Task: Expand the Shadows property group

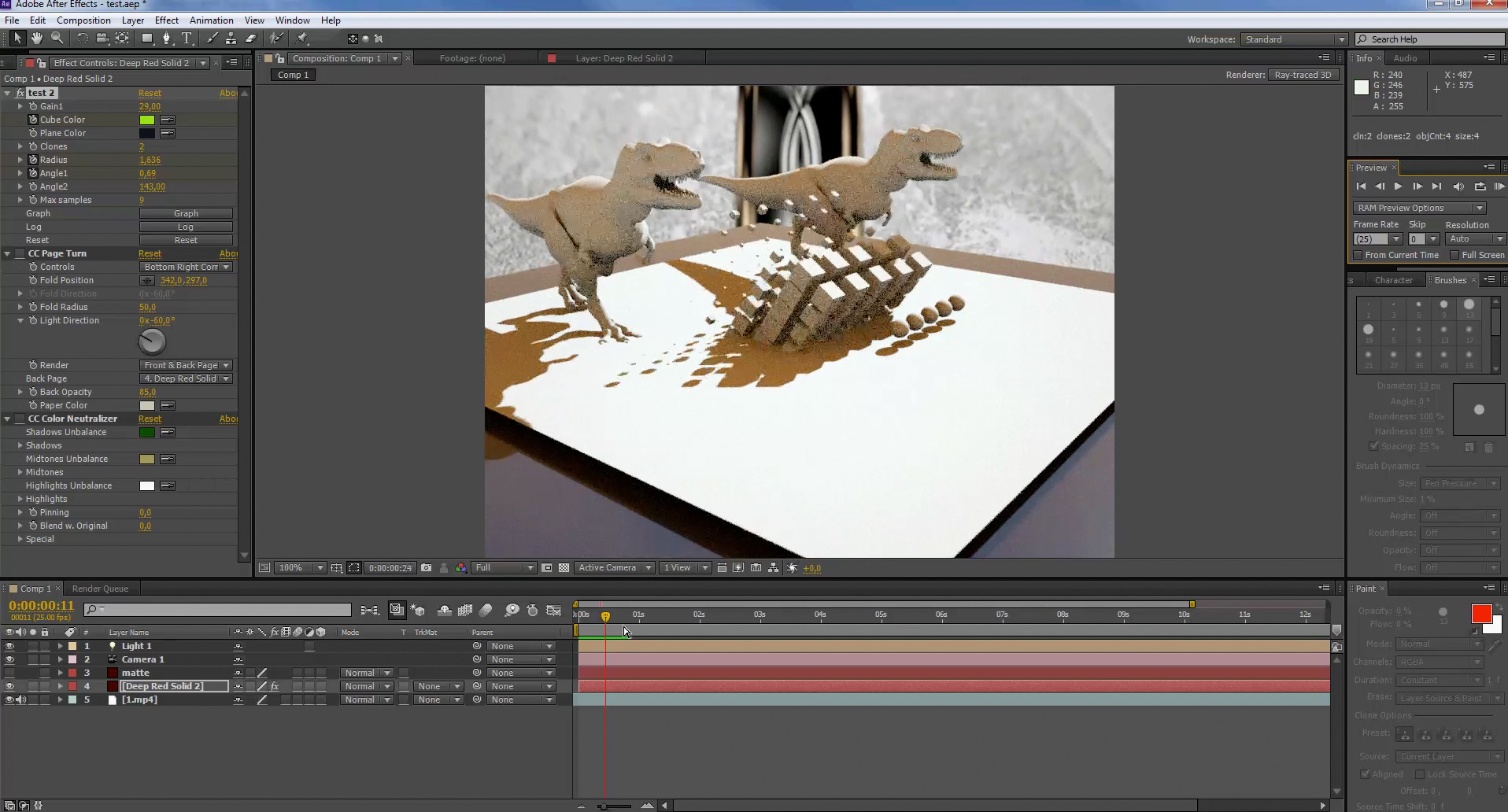Action: coord(20,445)
